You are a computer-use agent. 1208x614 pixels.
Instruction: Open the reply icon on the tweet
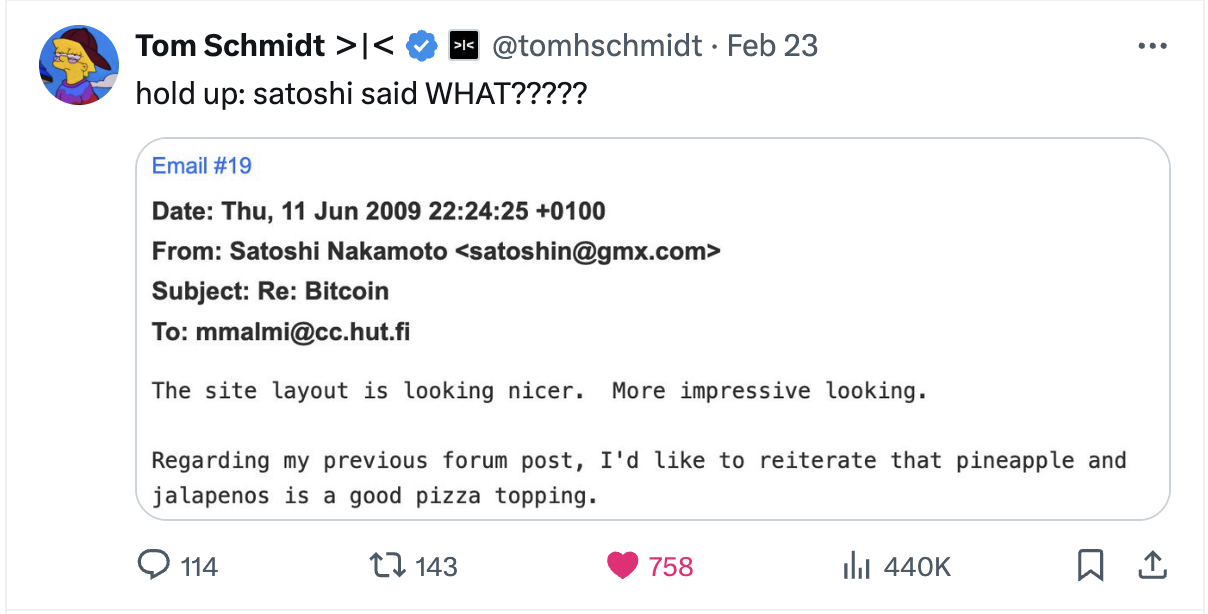pos(153,566)
